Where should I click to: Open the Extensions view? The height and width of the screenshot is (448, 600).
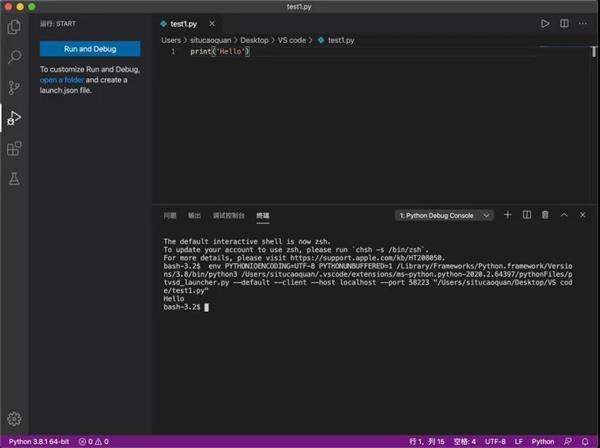coord(14,148)
